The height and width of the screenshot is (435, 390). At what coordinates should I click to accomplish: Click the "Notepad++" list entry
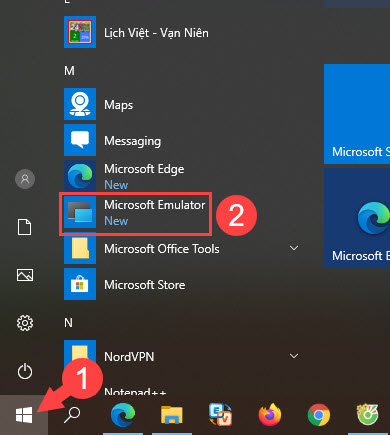pos(135,391)
